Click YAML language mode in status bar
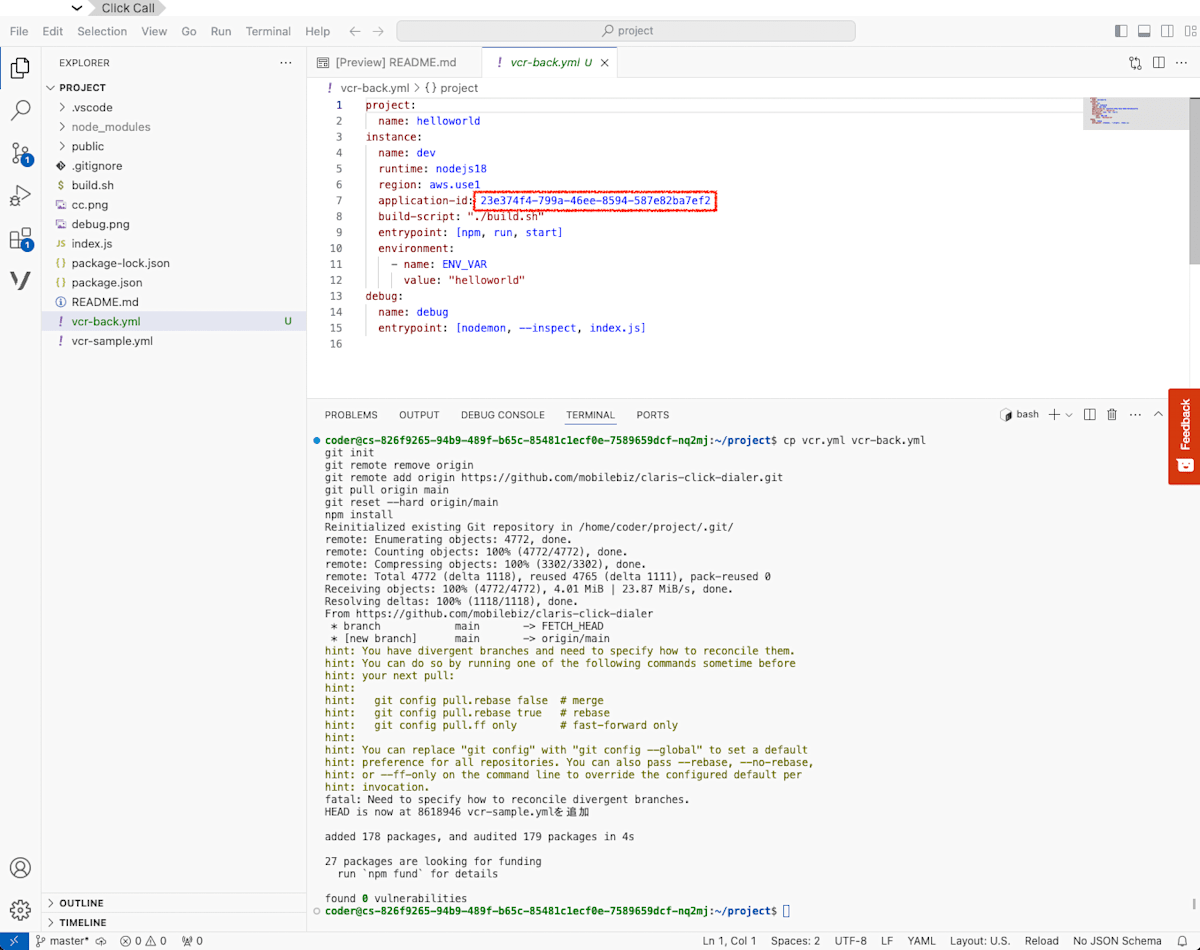 (921, 940)
